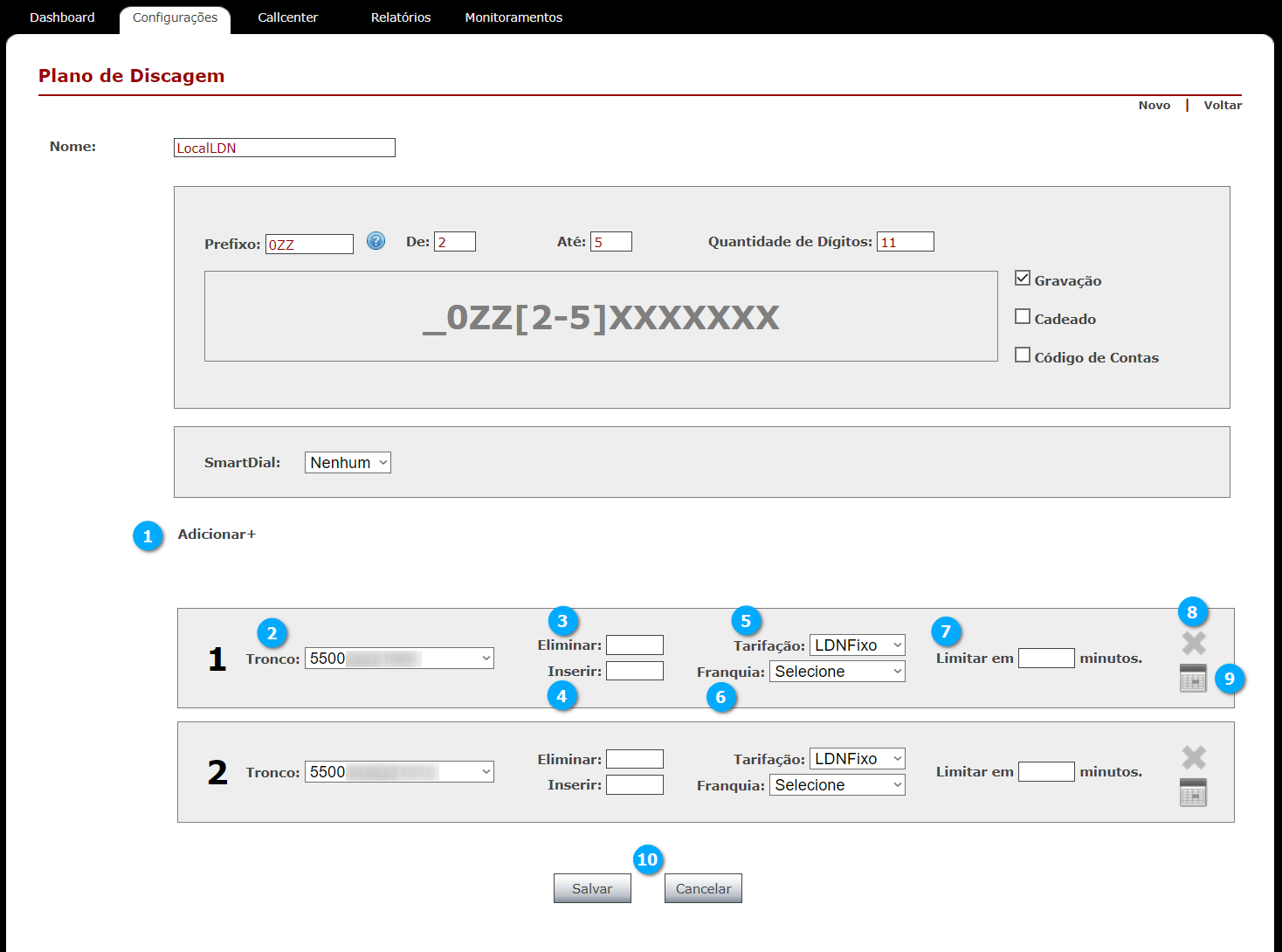Click the Novo link

(1154, 105)
